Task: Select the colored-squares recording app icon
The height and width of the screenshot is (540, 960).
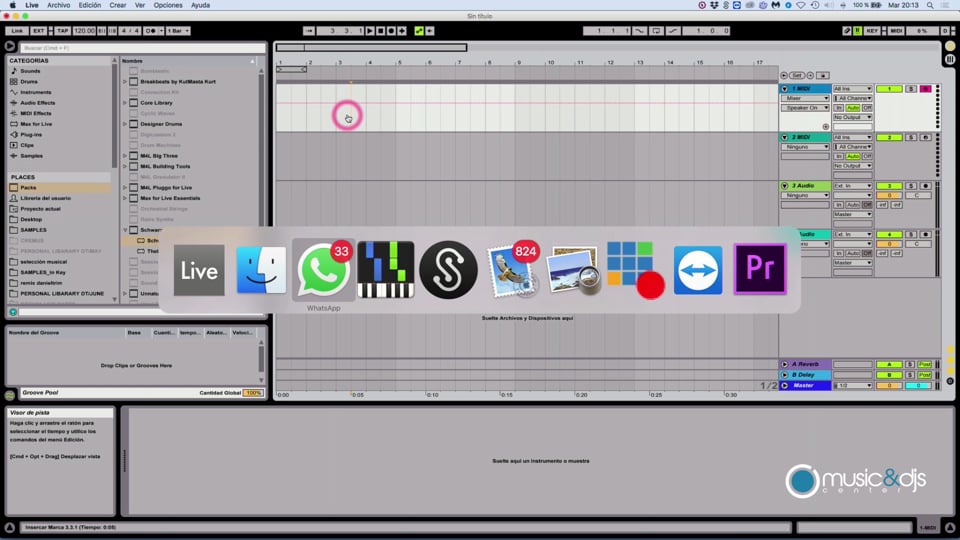Action: point(636,270)
